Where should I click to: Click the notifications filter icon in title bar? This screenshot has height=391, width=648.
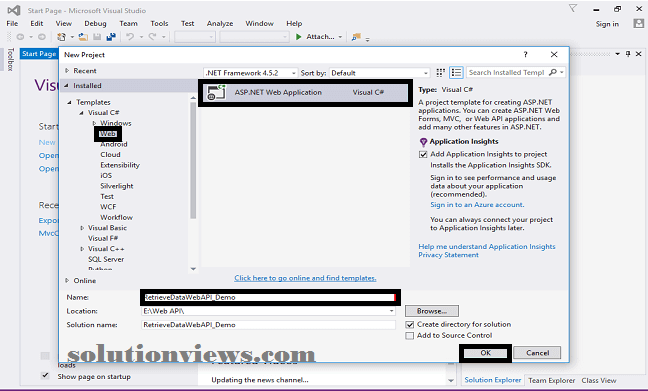click(572, 8)
